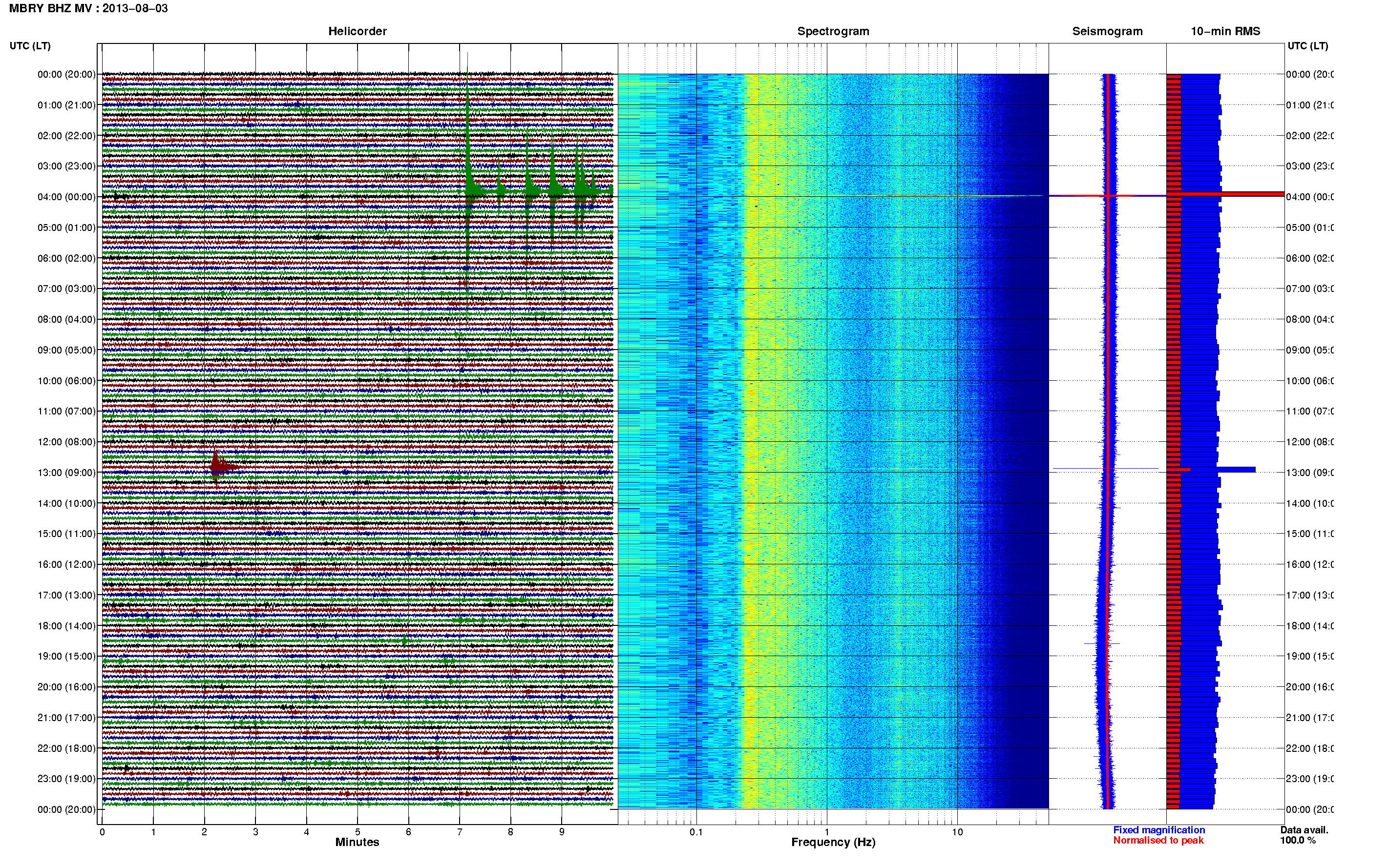Click the left time label '16:00 (12:00)'

pyautogui.click(x=66, y=564)
